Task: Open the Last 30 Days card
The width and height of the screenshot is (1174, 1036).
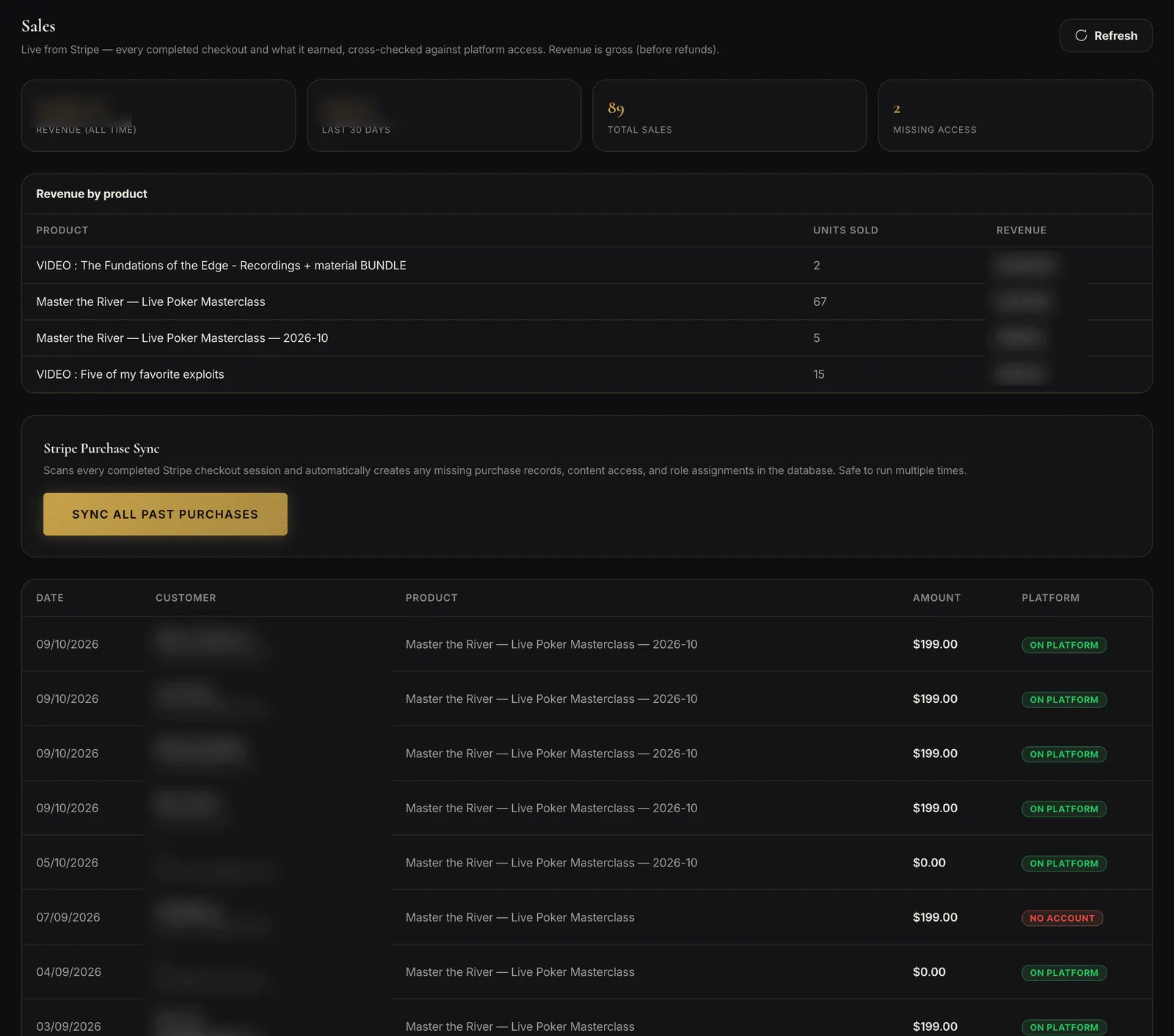Action: click(x=444, y=115)
